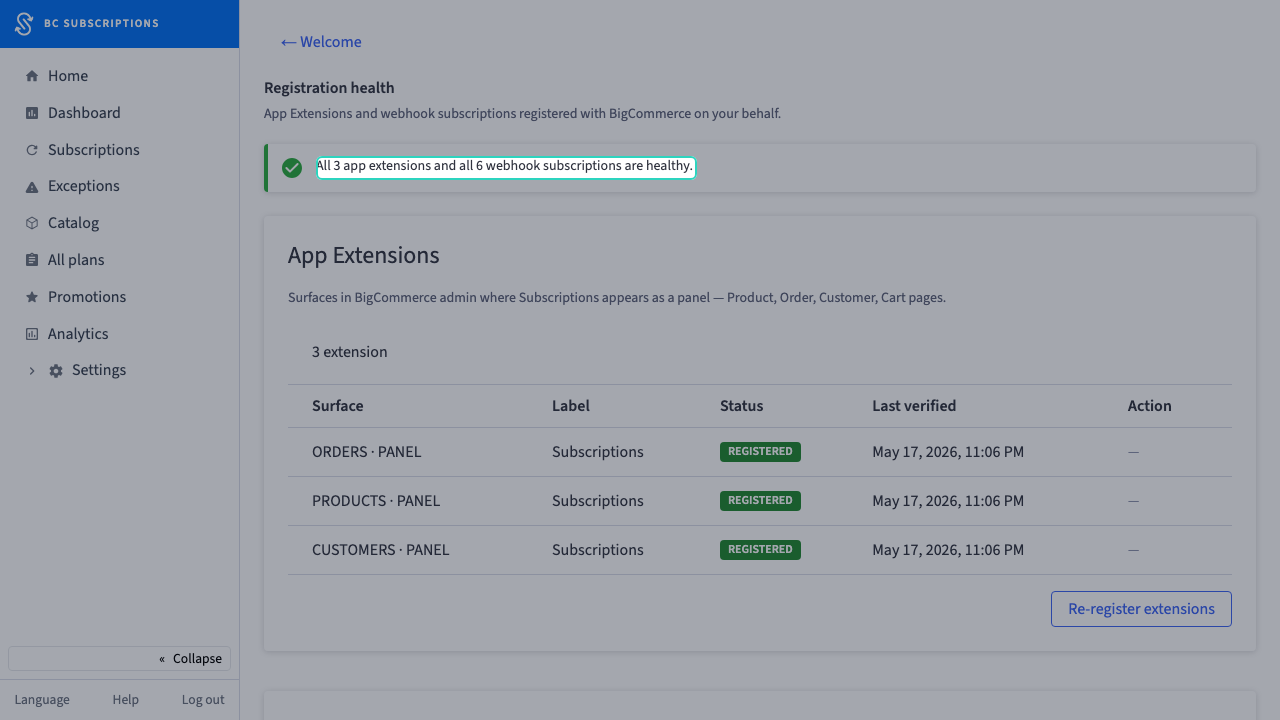Click the Promotions star icon
Screen dimensions: 1280x720
click(32, 297)
